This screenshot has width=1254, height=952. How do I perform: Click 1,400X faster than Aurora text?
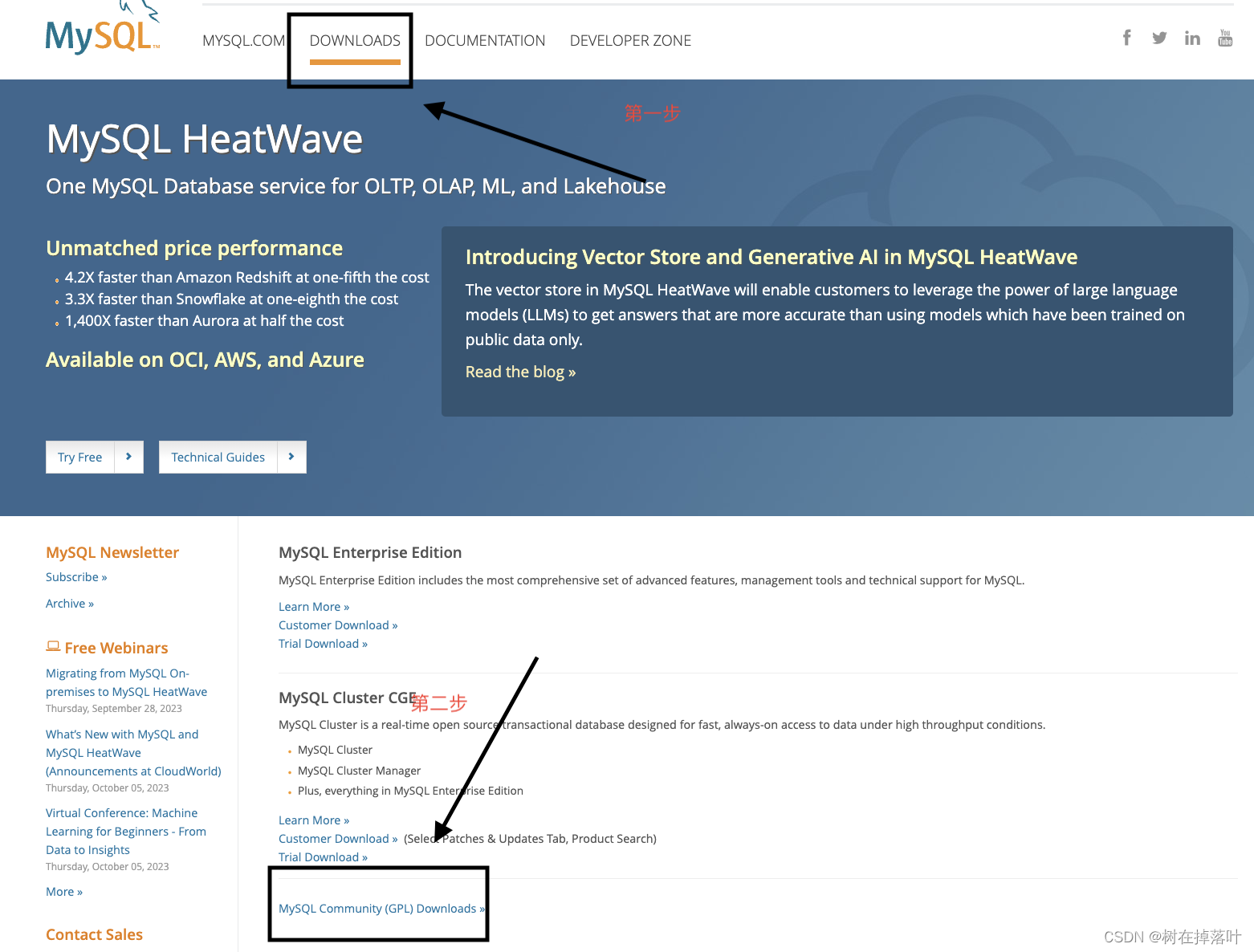pyautogui.click(x=205, y=320)
